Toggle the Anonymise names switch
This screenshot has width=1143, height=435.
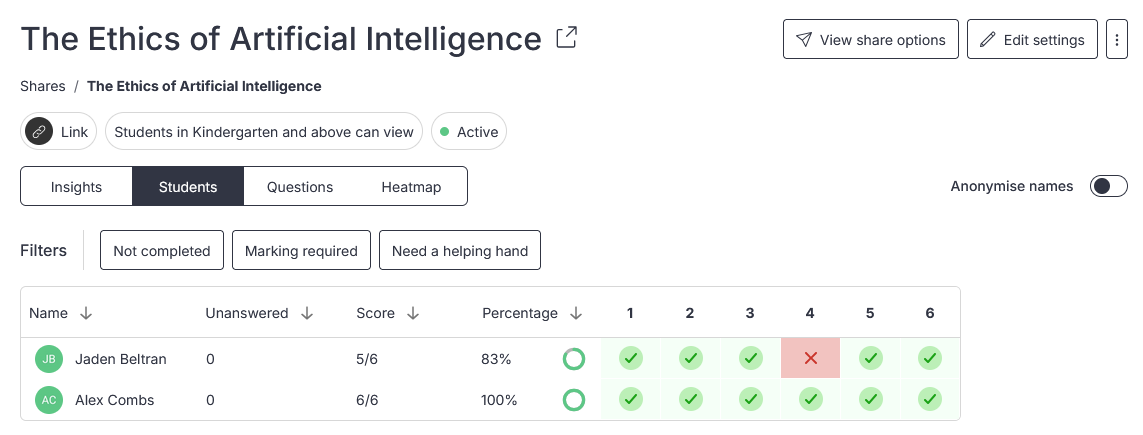tap(1108, 186)
